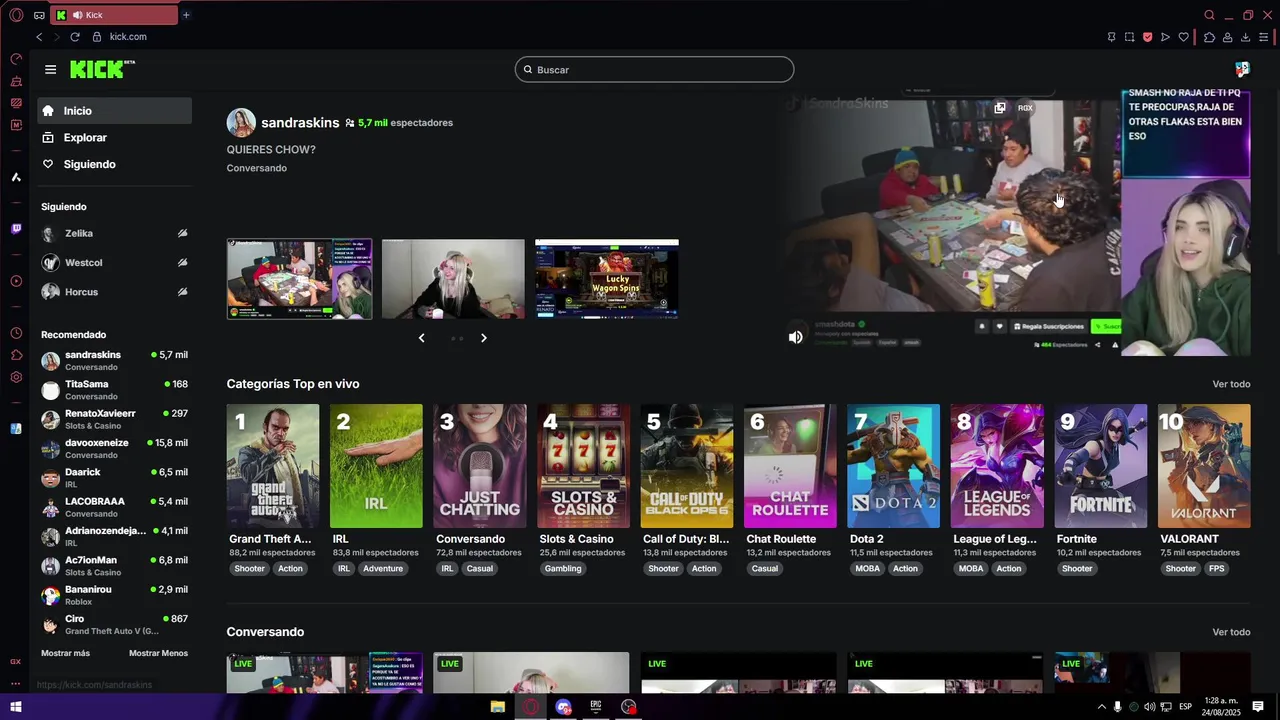Open the browser downloads icon
This screenshot has height=720, width=1280.
[x=1245, y=37]
